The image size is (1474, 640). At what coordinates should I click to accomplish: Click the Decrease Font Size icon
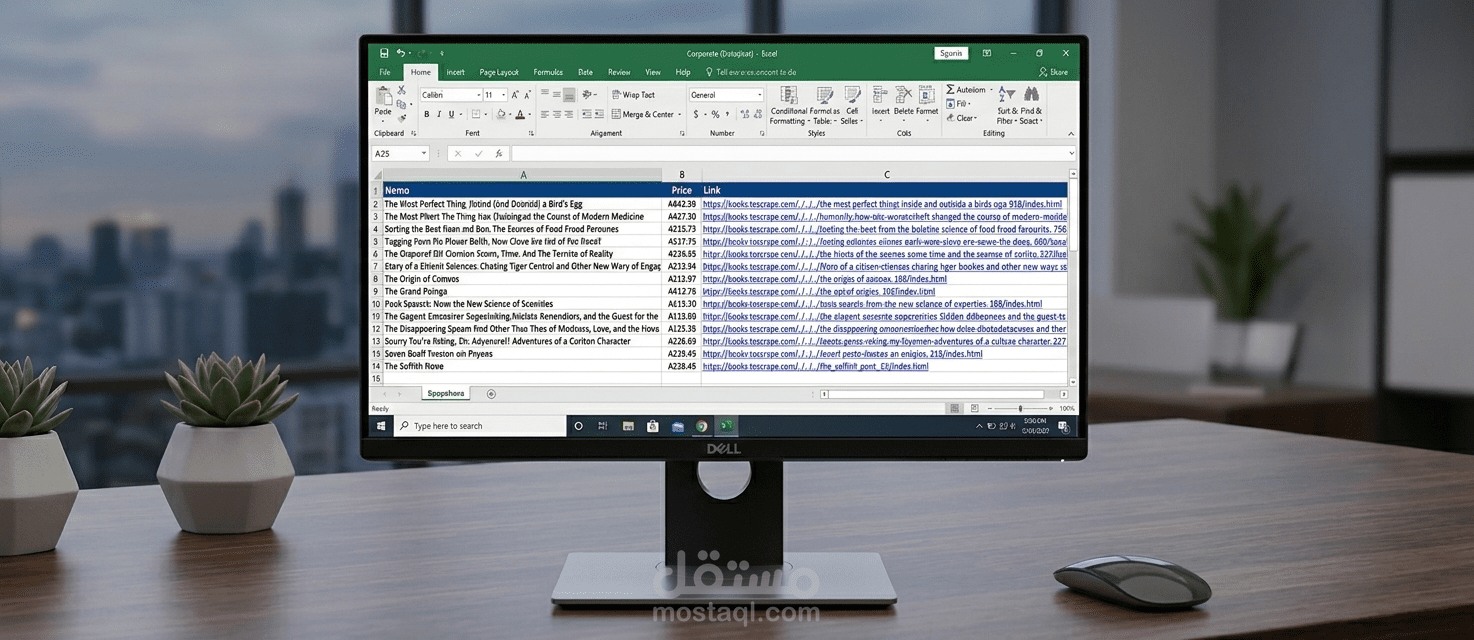(x=527, y=95)
